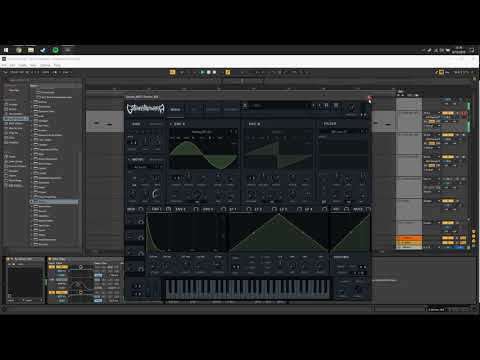Image resolution: width=480 pixels, height=360 pixels.
Task: Adjust Serum's Master volume knob
Action: 351,107
